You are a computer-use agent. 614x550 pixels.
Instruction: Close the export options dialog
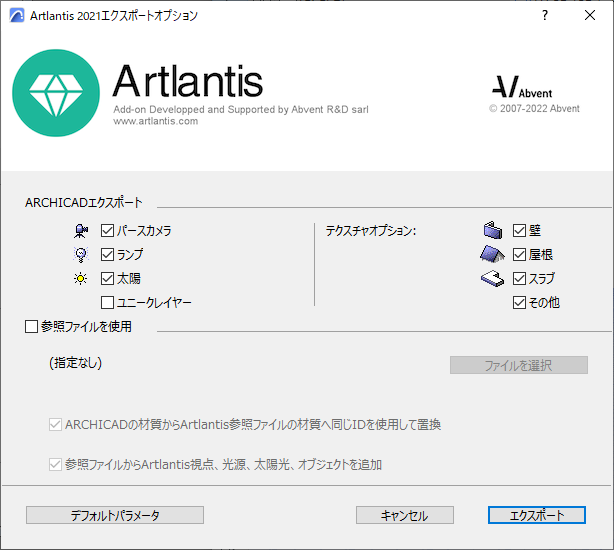click(590, 15)
